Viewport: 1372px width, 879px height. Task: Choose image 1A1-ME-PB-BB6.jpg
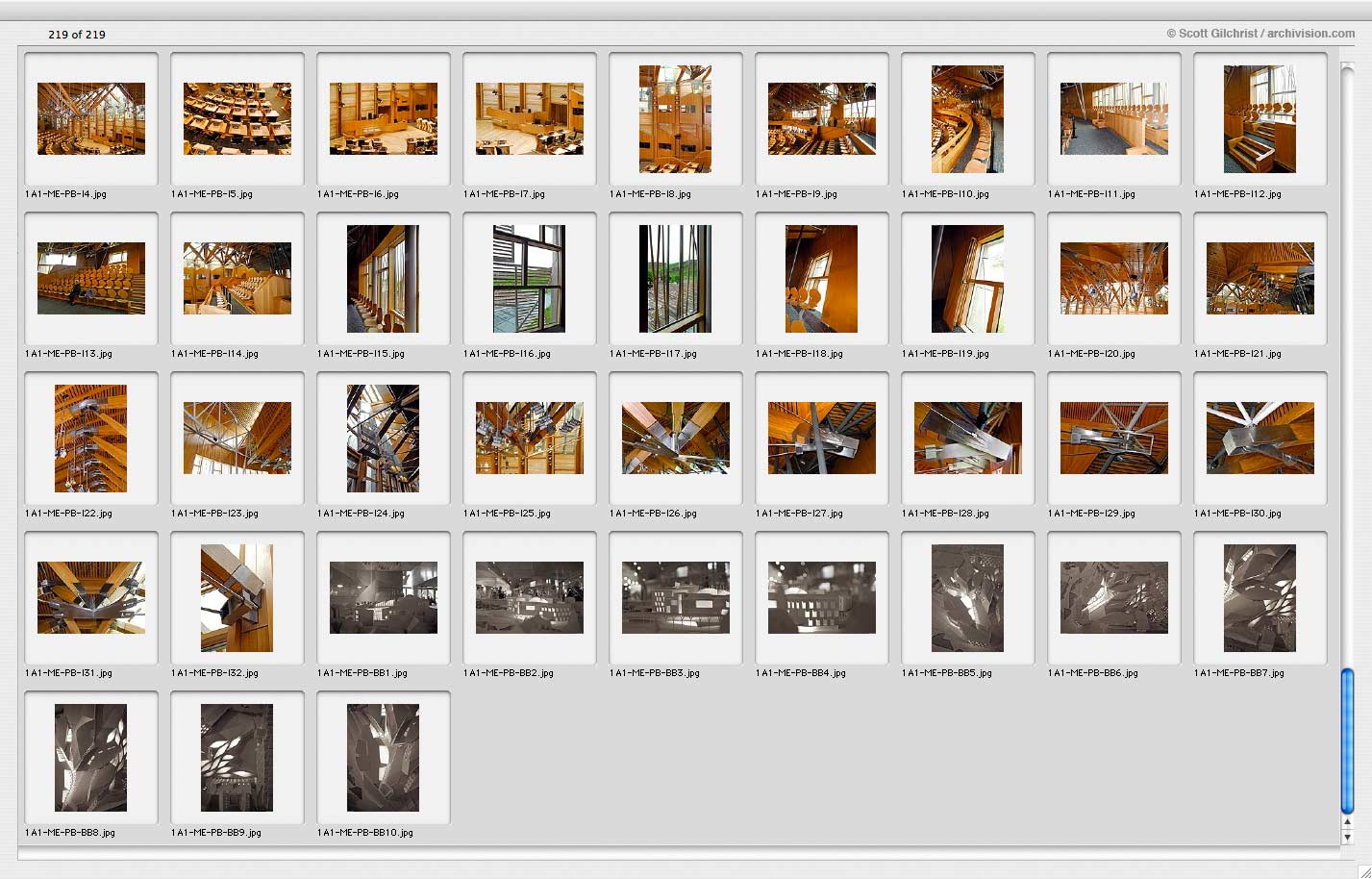[1114, 598]
